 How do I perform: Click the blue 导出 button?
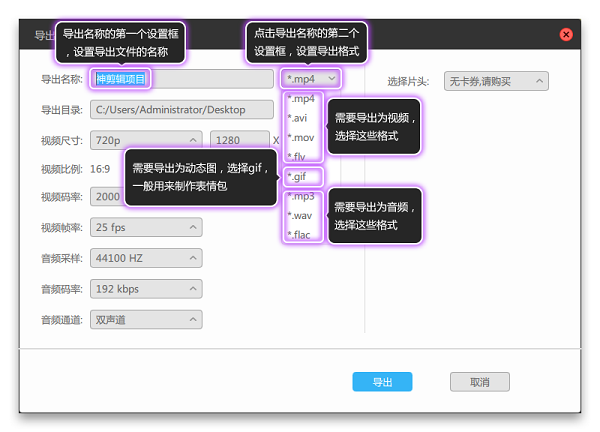click(382, 382)
